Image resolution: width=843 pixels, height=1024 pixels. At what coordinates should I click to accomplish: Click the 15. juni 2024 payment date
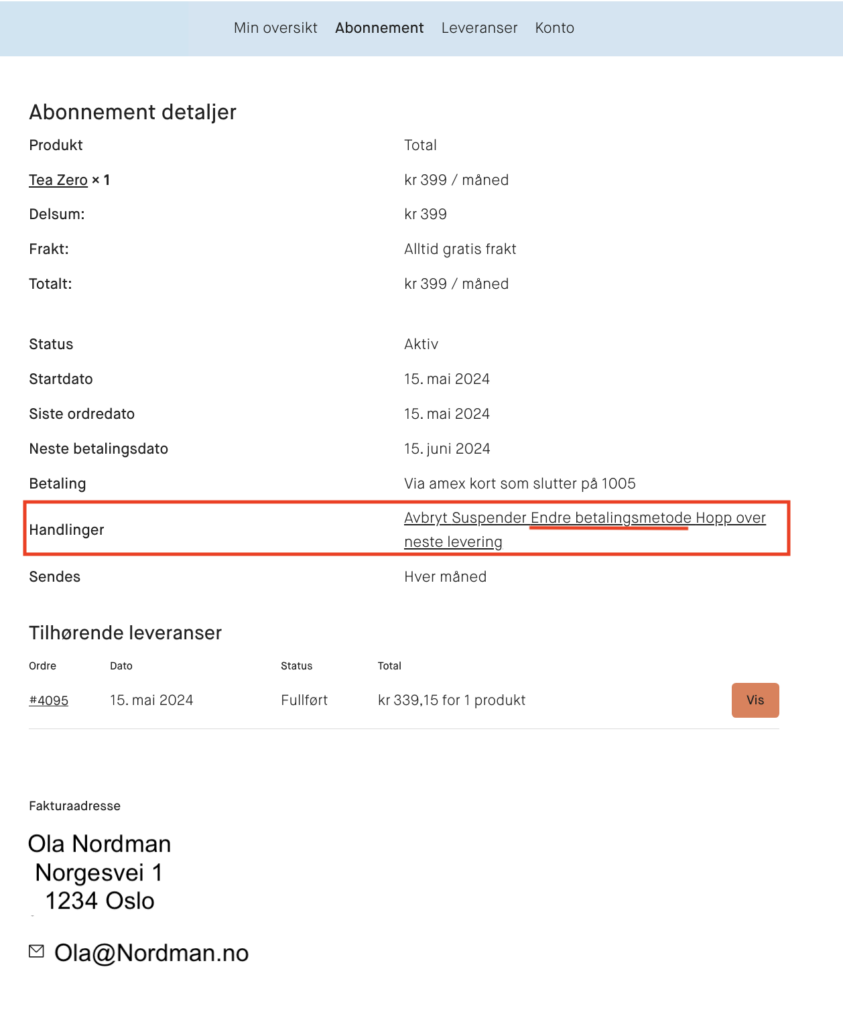447,449
